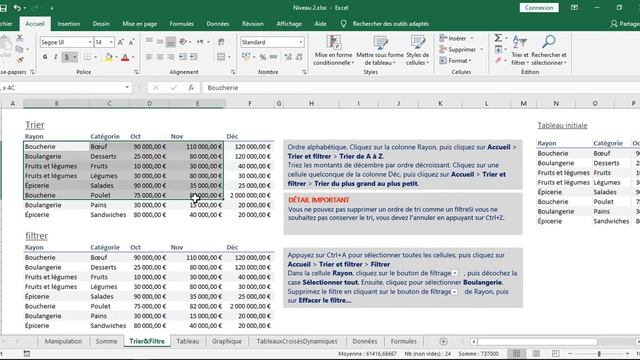Open Trier et filtrer menu
Screen dimensions: 640x360
(x=520, y=50)
